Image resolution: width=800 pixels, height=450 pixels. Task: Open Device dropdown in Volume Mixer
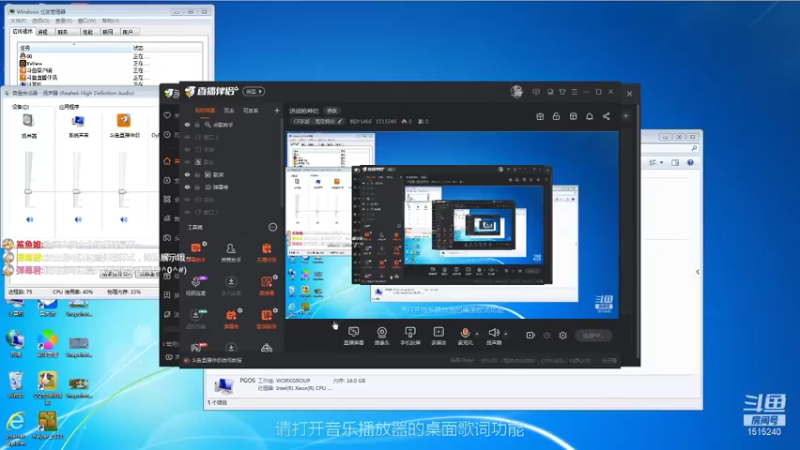point(20,107)
